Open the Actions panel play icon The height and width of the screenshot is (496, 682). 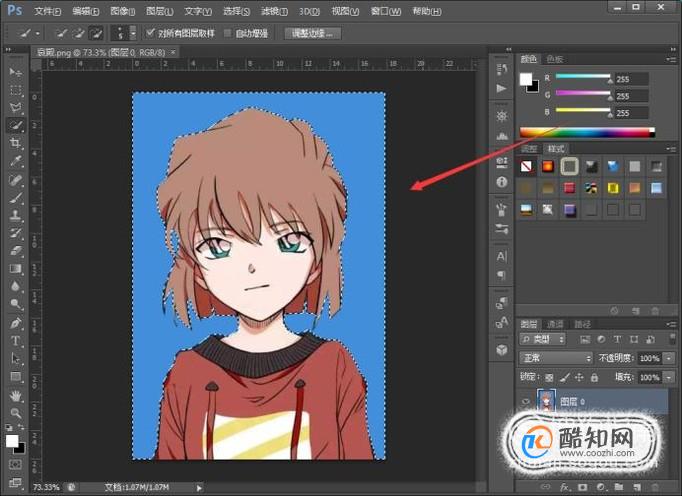point(501,88)
